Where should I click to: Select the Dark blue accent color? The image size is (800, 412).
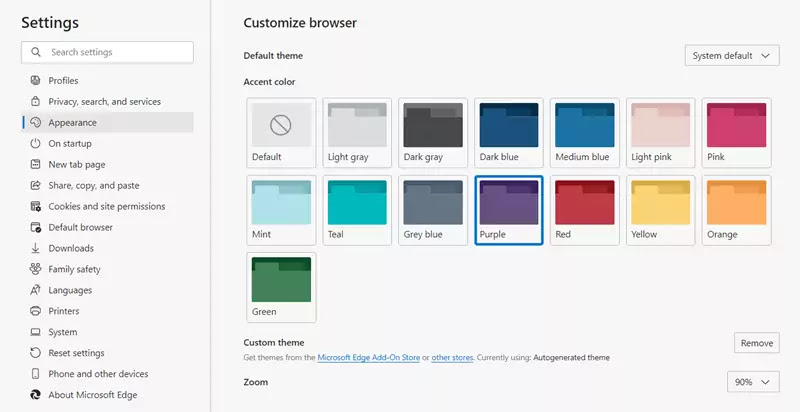(x=509, y=133)
